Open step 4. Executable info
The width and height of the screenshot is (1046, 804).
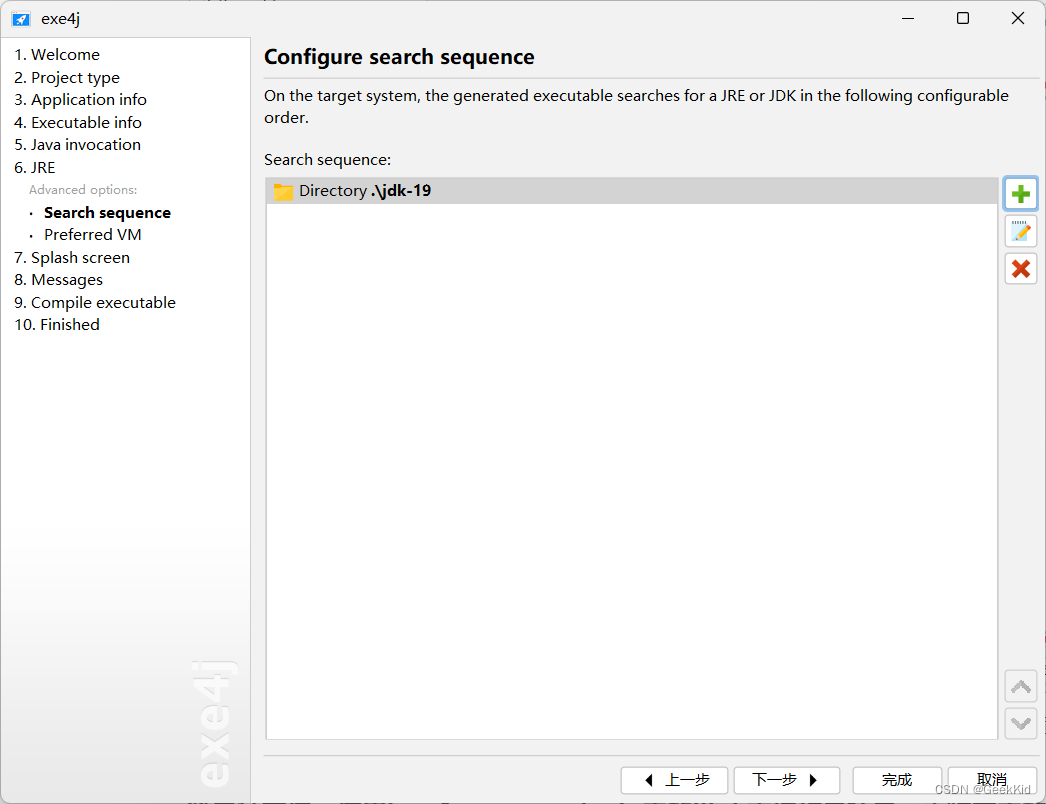[x=77, y=122]
